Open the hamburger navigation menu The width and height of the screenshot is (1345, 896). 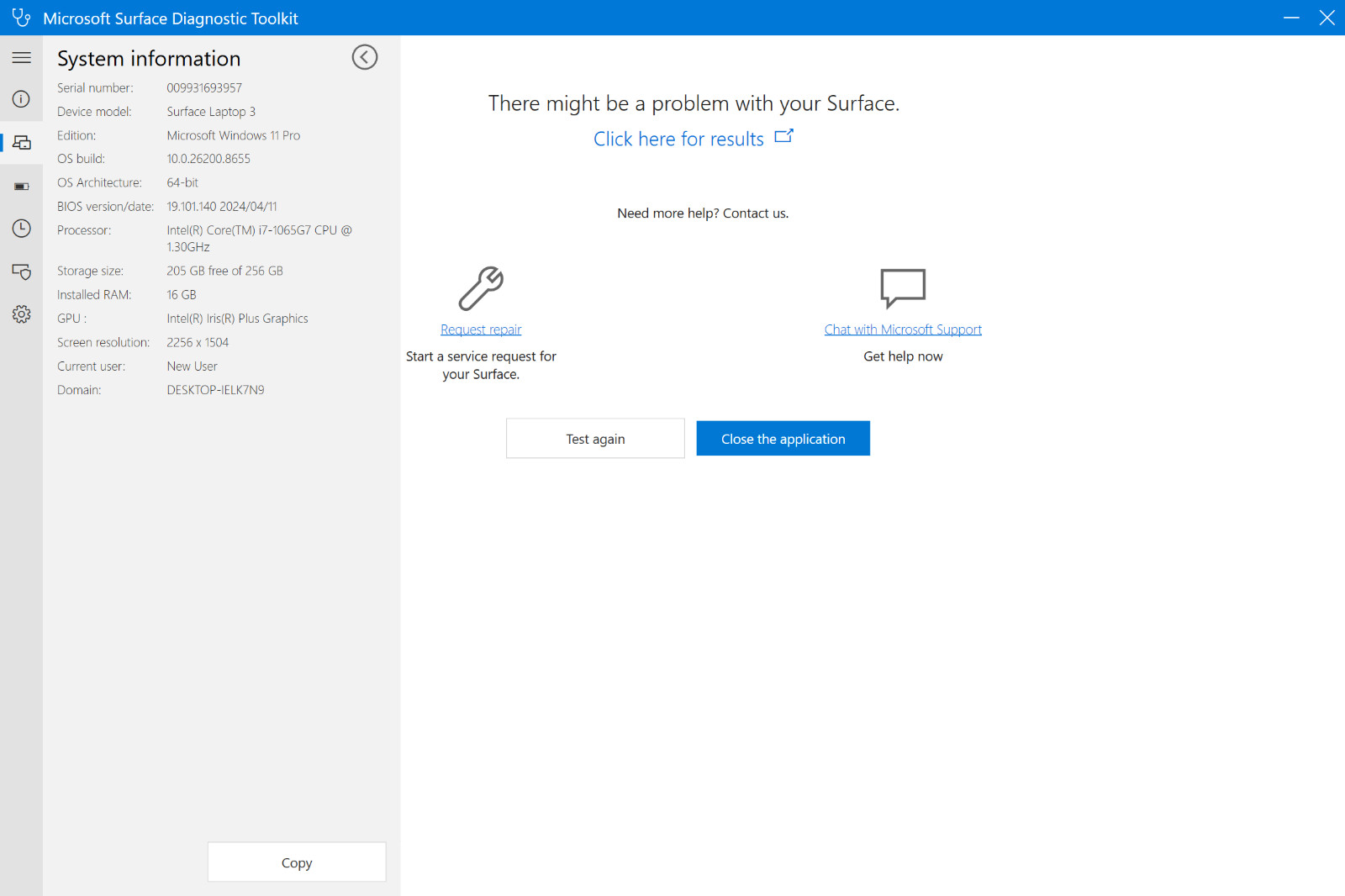21,58
